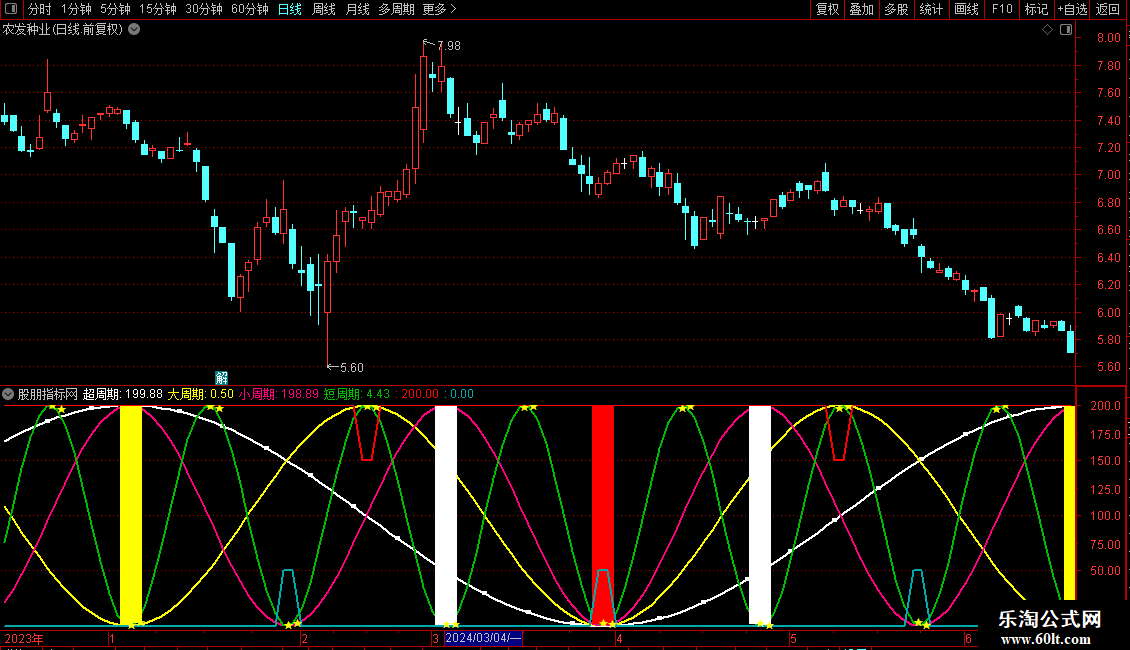
Task: Switch to 周线 weekly chart
Action: tap(324, 9)
